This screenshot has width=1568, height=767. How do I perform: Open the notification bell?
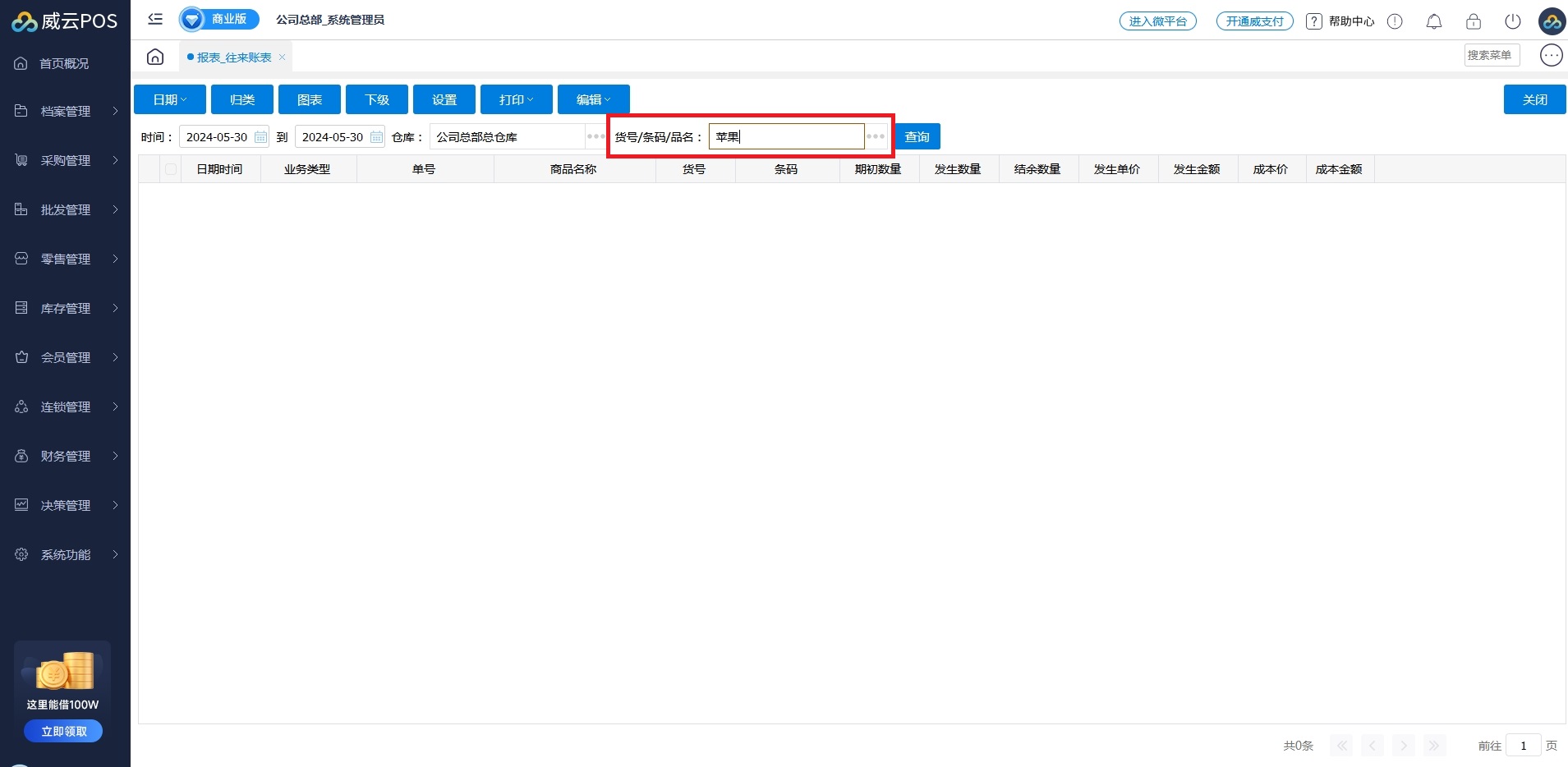coord(1433,21)
